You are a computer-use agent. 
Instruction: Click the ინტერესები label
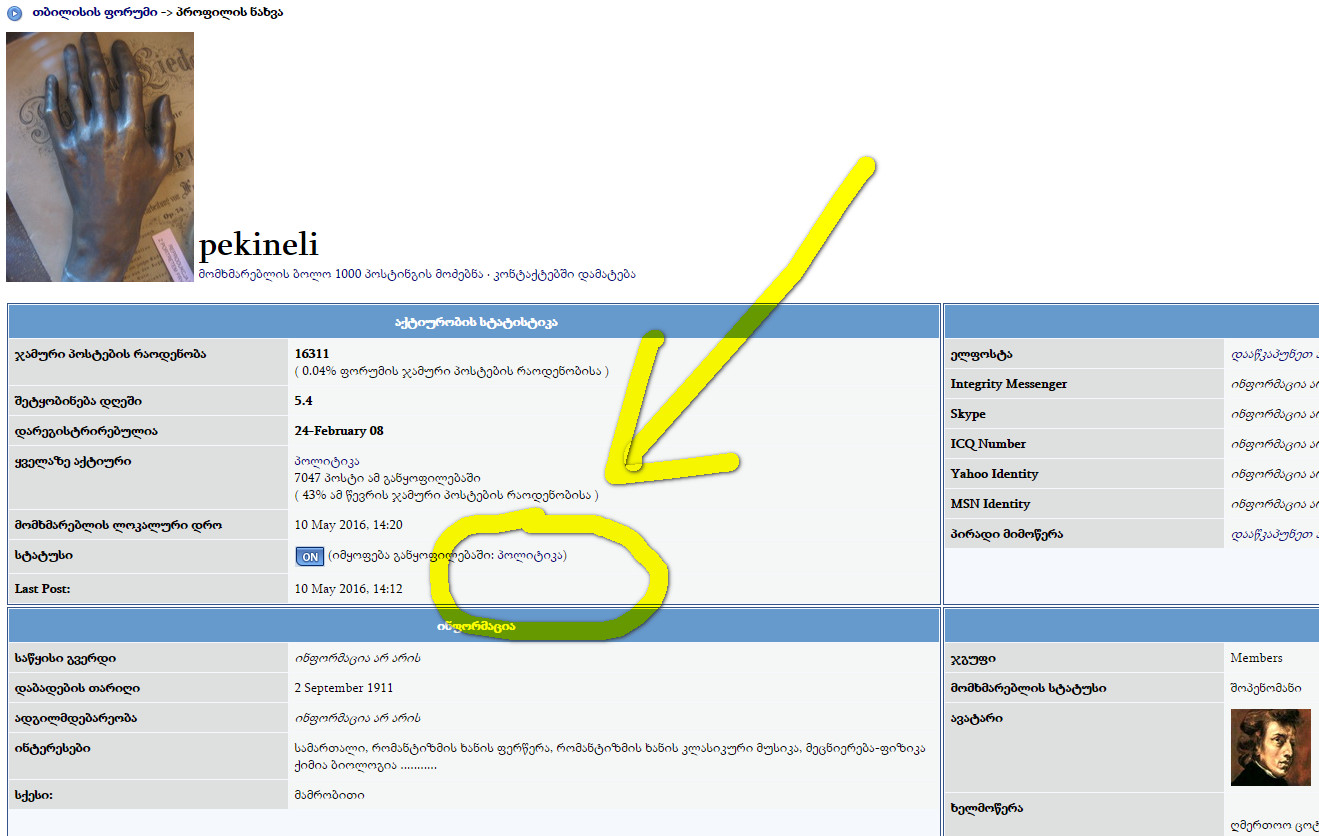coord(52,748)
